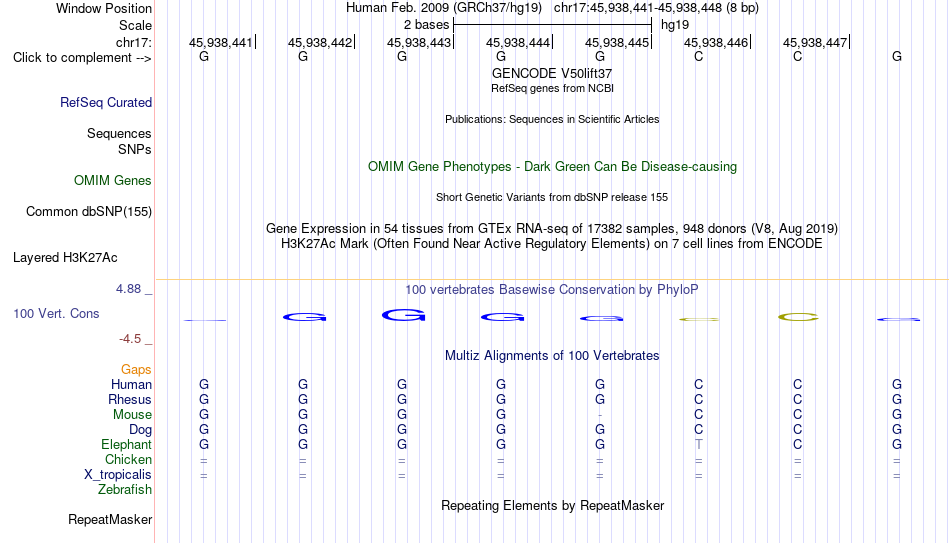Screen dimensions: 950x543
Task: Click the T base in the Elephant row
Action: click(699, 444)
